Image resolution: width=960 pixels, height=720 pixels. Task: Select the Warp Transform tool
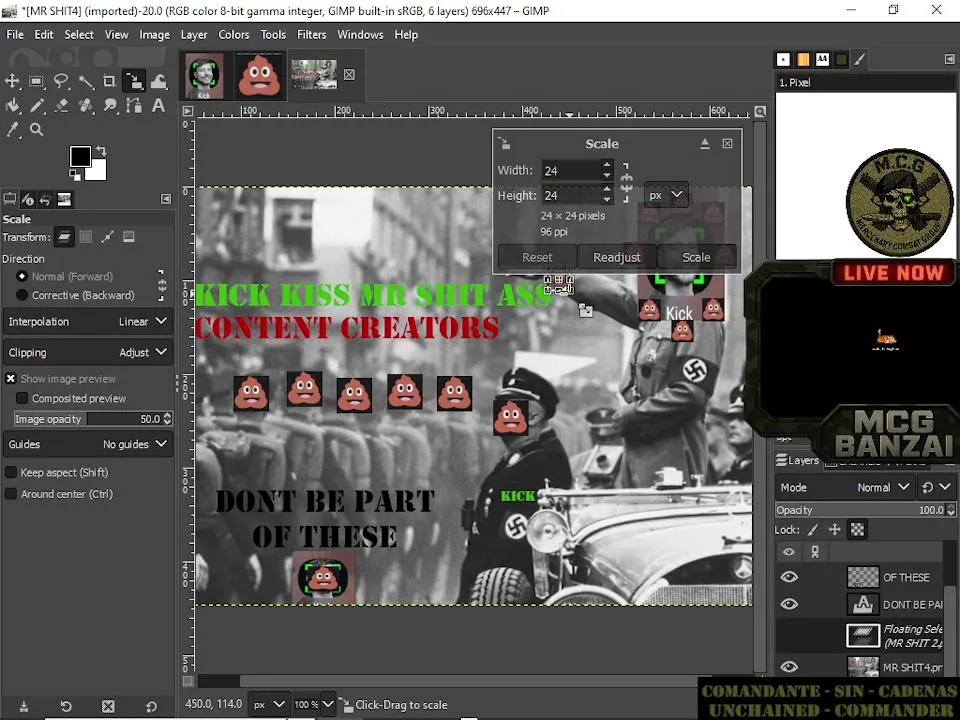[159, 81]
